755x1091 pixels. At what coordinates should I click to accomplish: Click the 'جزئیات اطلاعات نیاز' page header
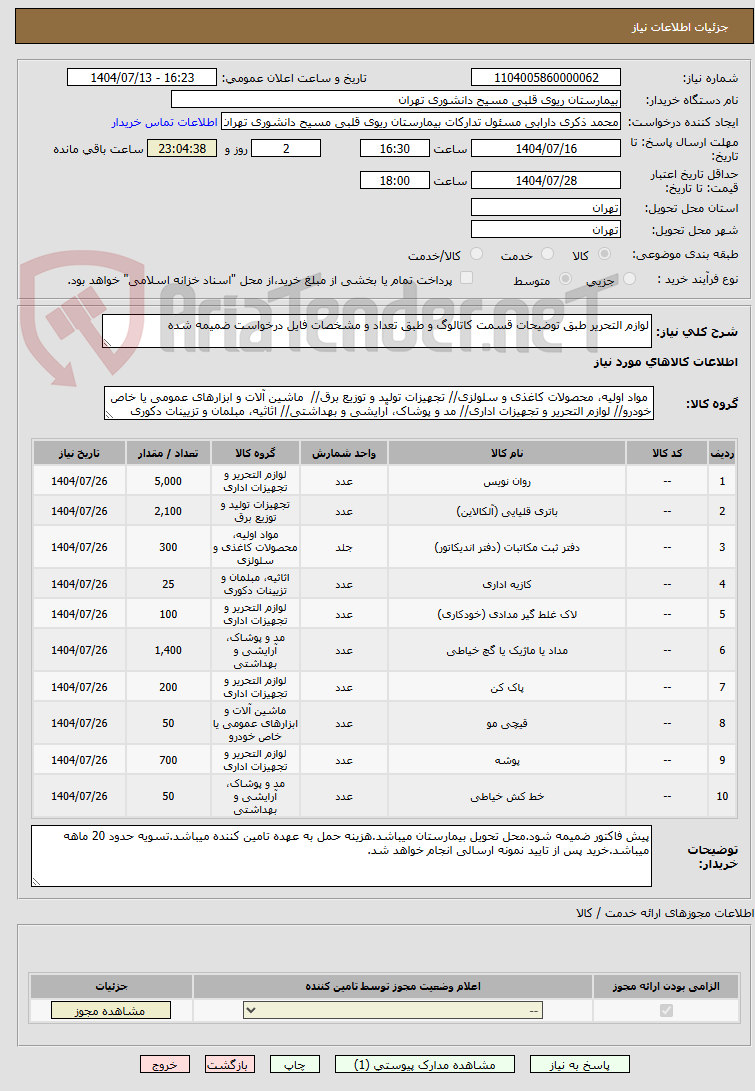tap(680, 27)
